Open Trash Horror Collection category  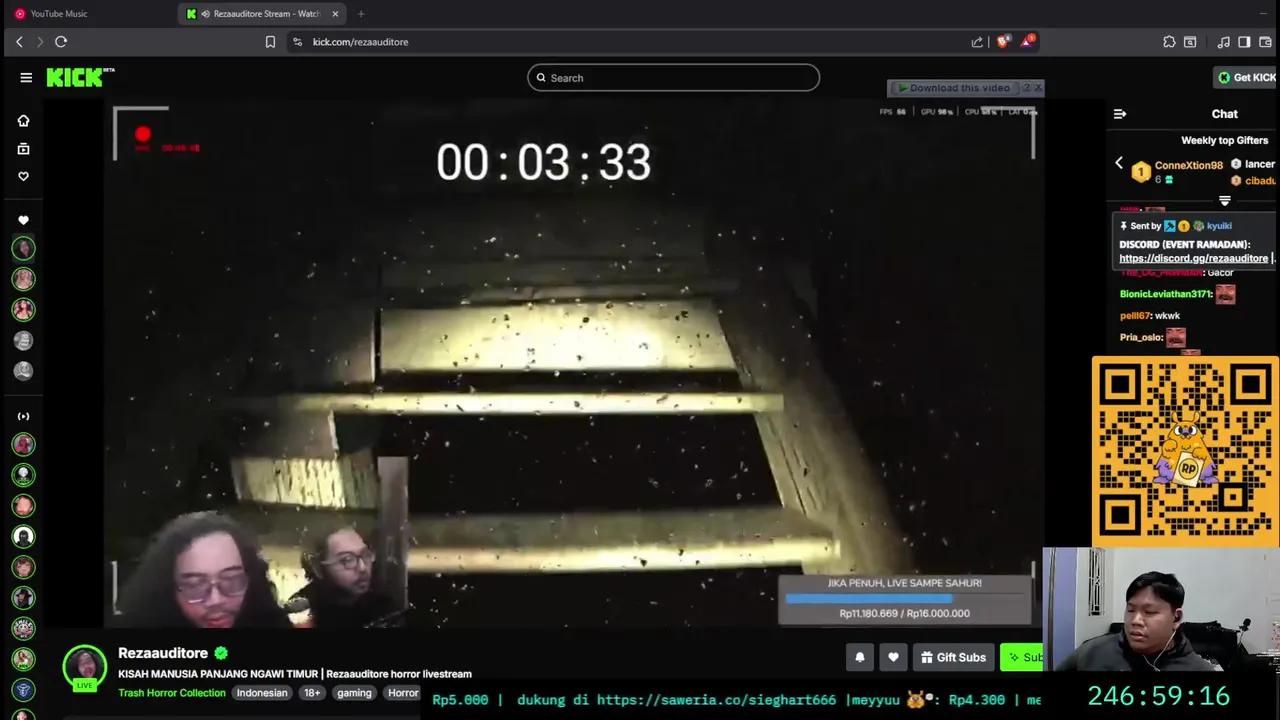[172, 693]
